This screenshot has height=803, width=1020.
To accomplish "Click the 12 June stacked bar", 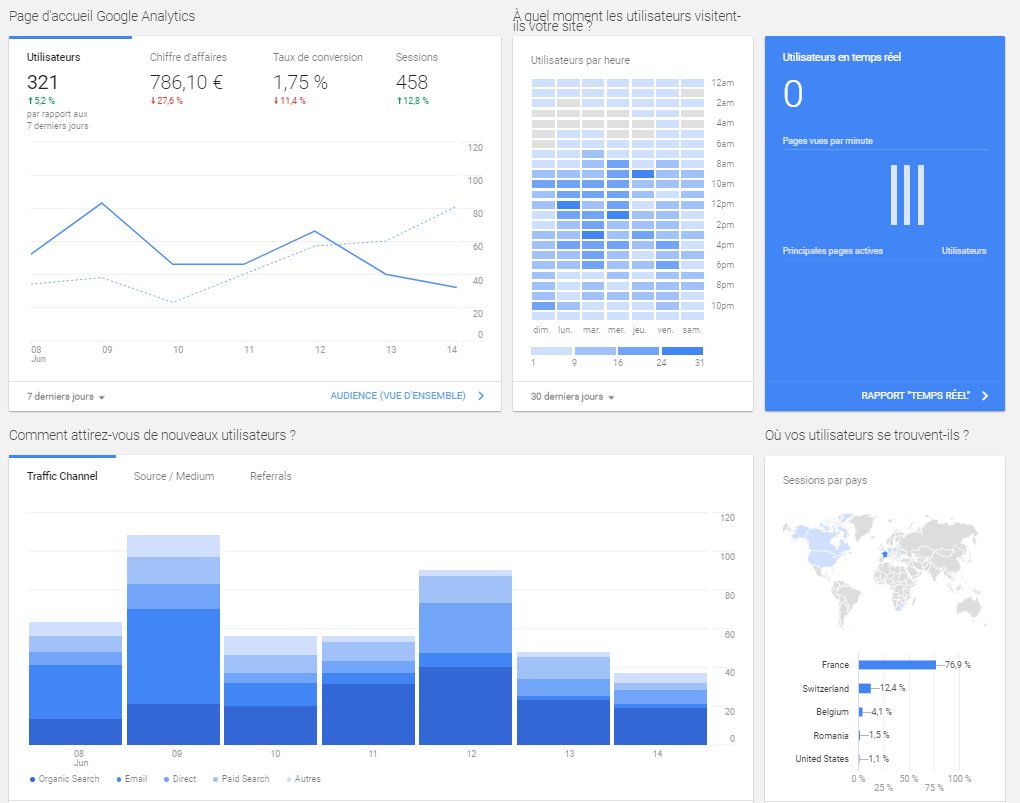I will (465, 657).
